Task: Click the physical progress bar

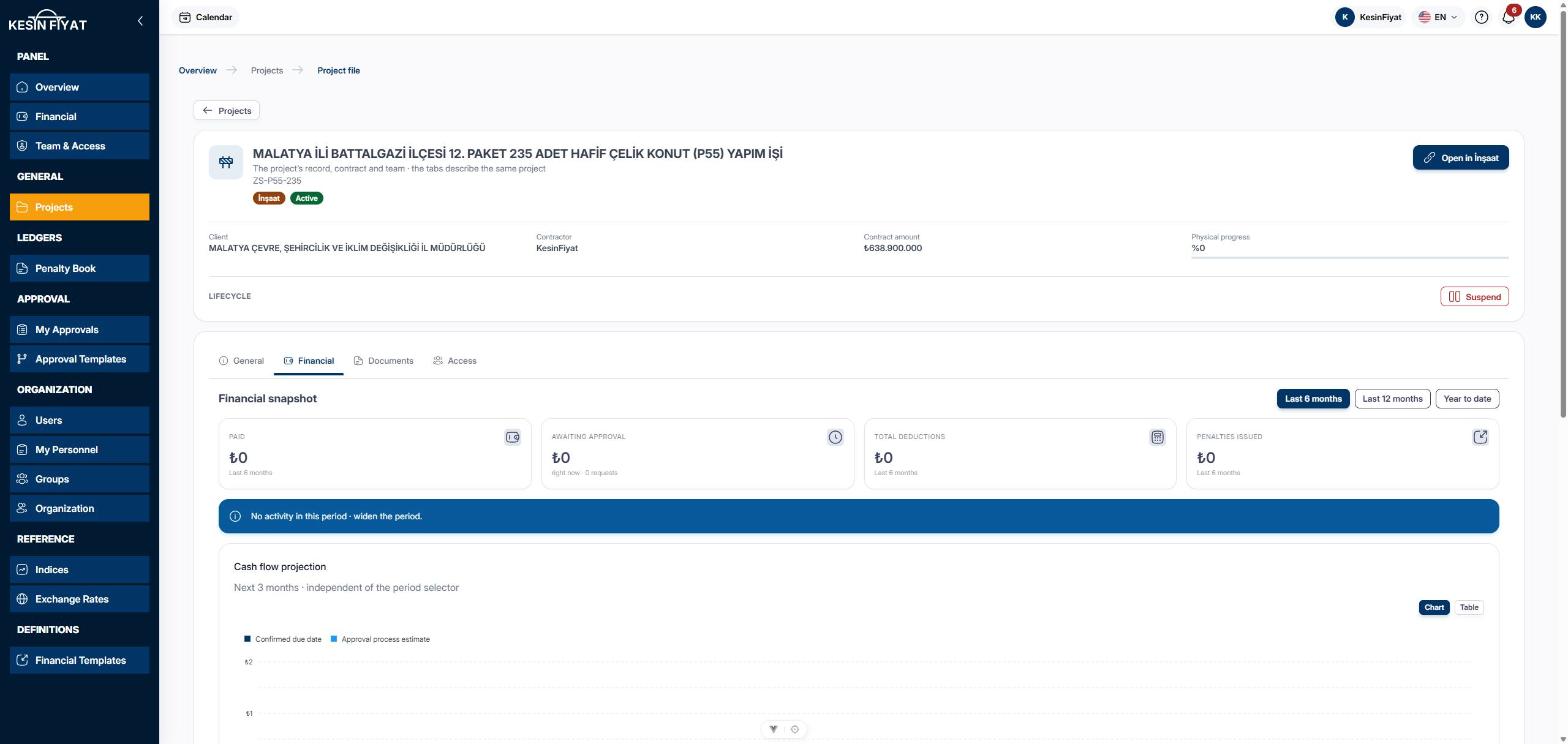Action: [1350, 257]
